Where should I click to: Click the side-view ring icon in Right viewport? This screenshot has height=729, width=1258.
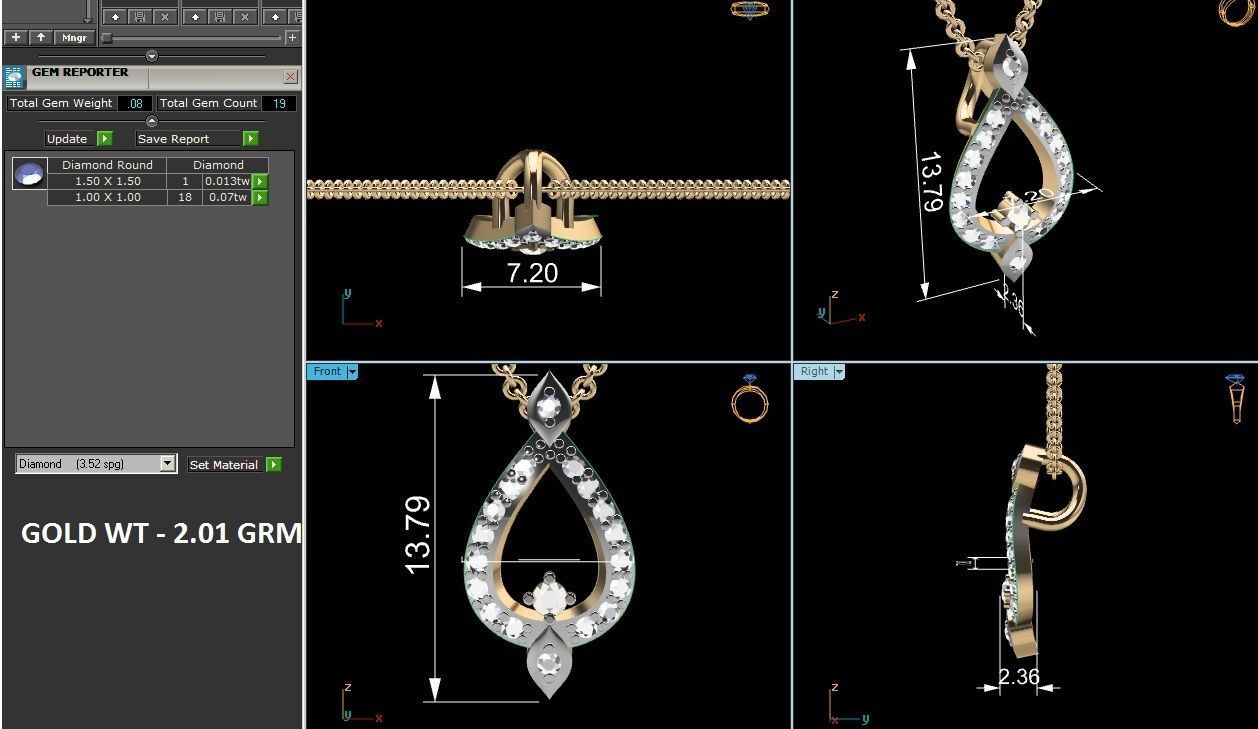(x=1236, y=398)
